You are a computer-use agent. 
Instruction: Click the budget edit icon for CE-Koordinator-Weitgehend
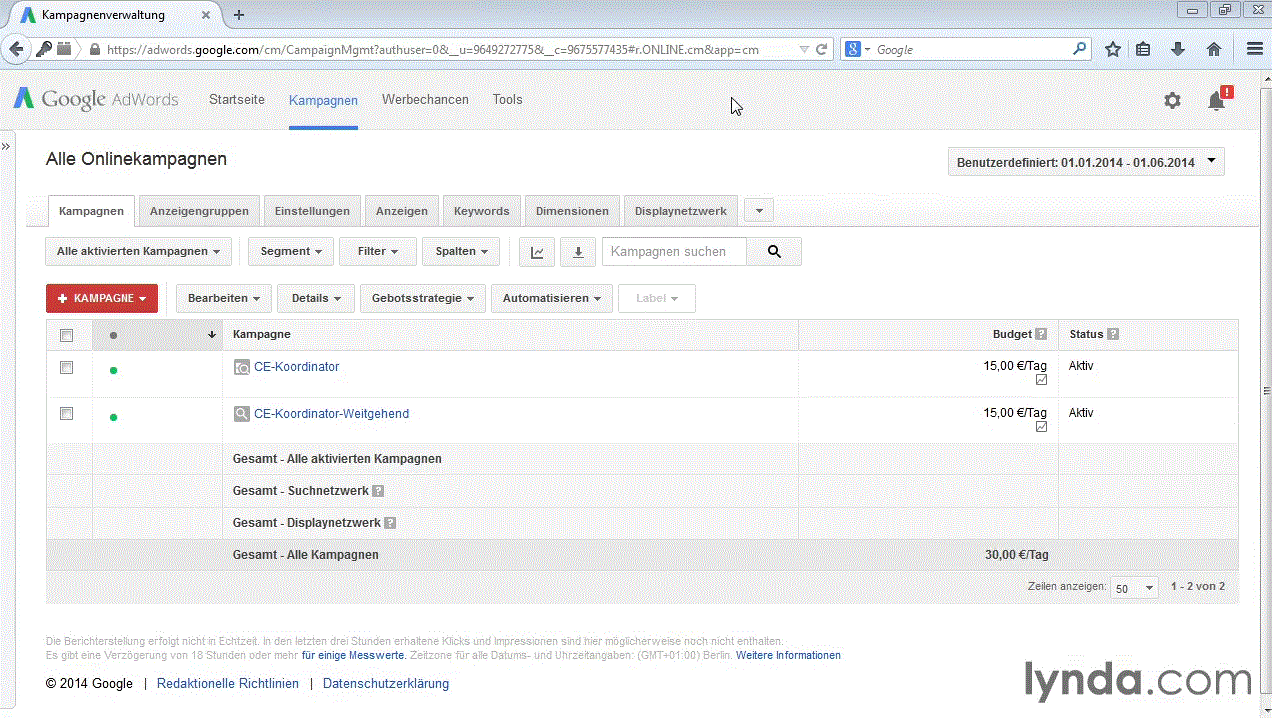pos(1041,427)
